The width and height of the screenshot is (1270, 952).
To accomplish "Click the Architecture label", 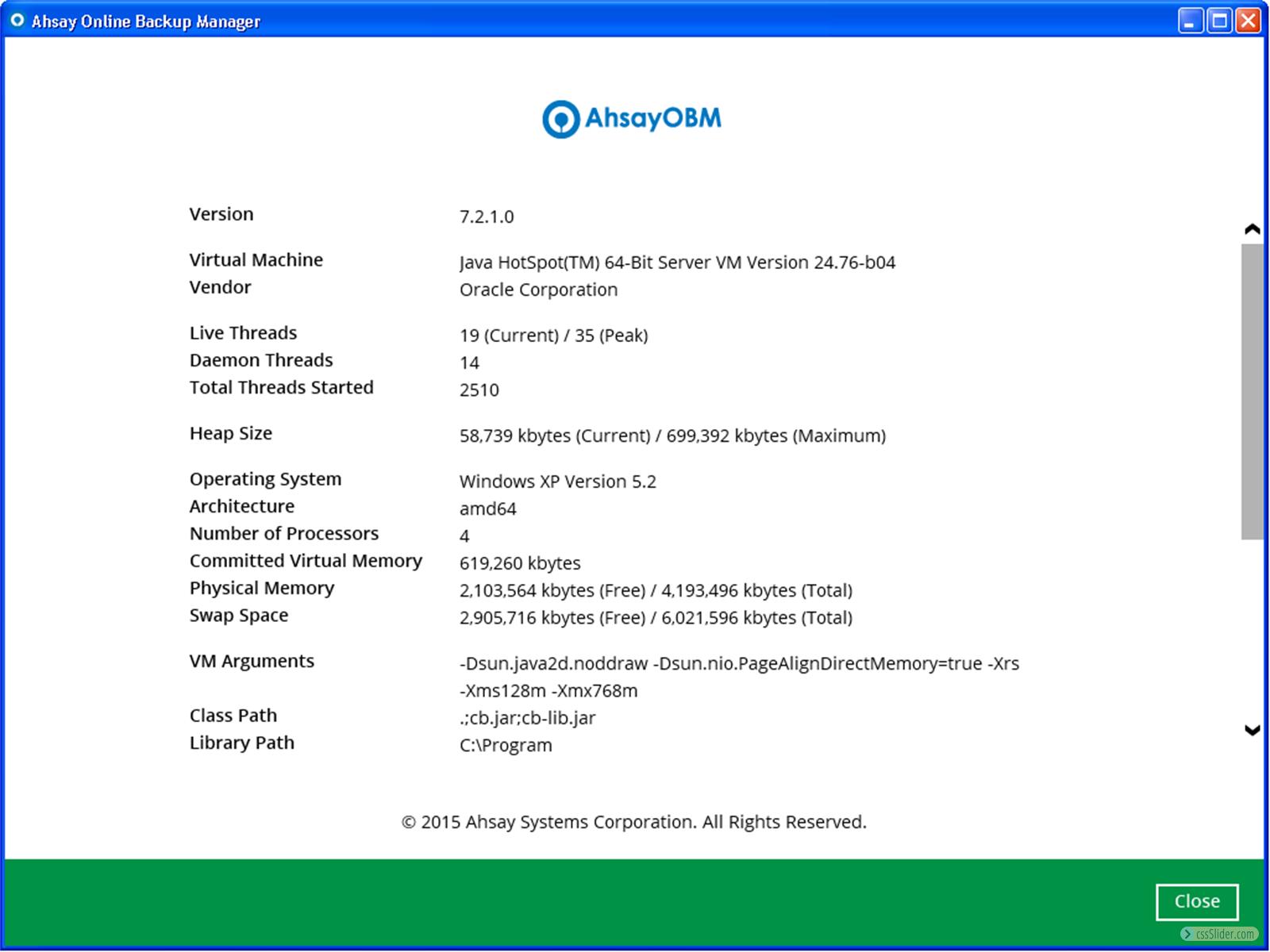I will tap(241, 506).
